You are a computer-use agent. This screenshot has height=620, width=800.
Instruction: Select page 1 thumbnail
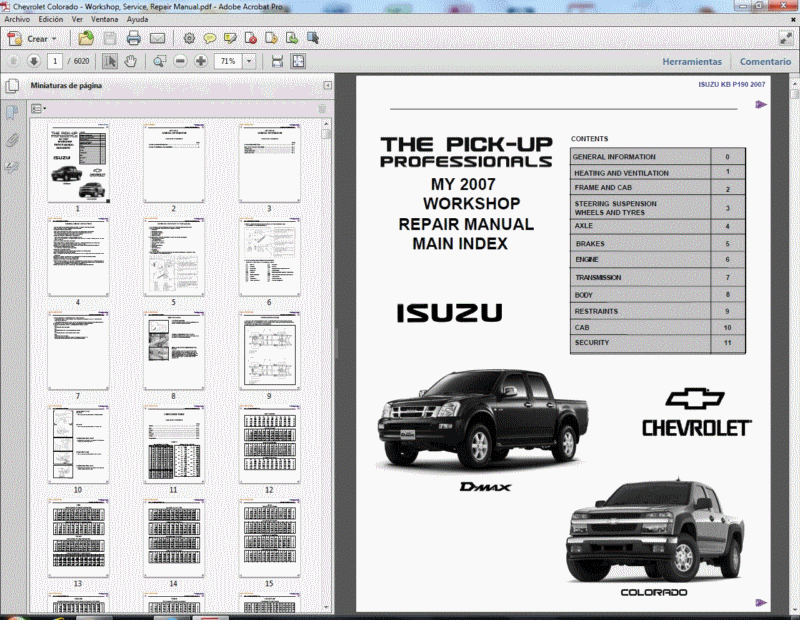coord(78,163)
